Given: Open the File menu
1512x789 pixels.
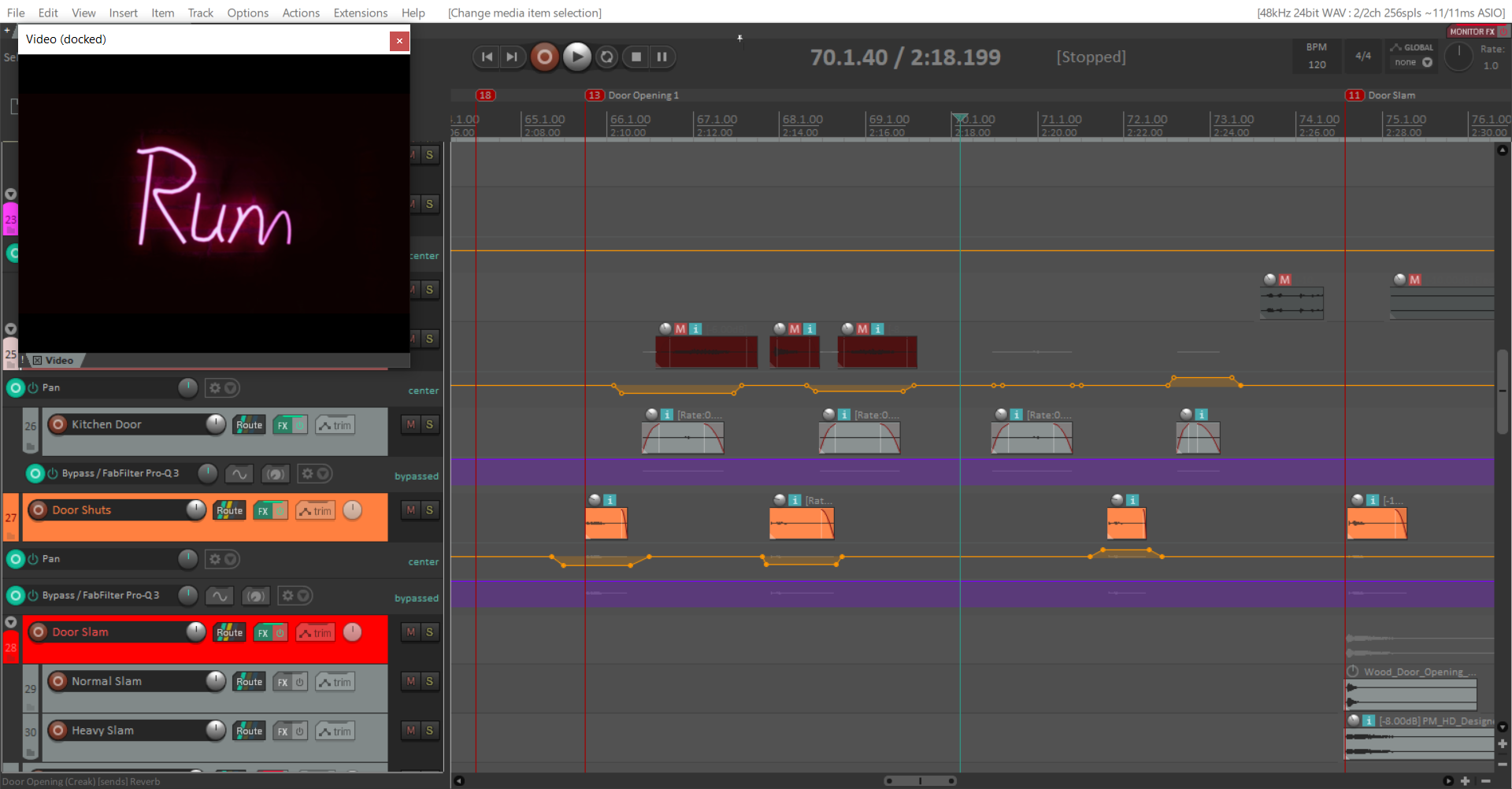Looking at the screenshot, I should (16, 13).
